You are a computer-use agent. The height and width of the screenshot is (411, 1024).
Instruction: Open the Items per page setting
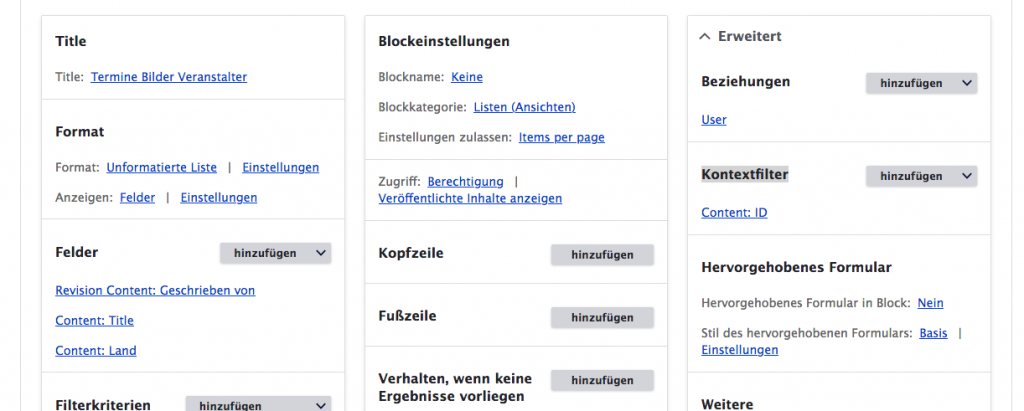coord(561,137)
